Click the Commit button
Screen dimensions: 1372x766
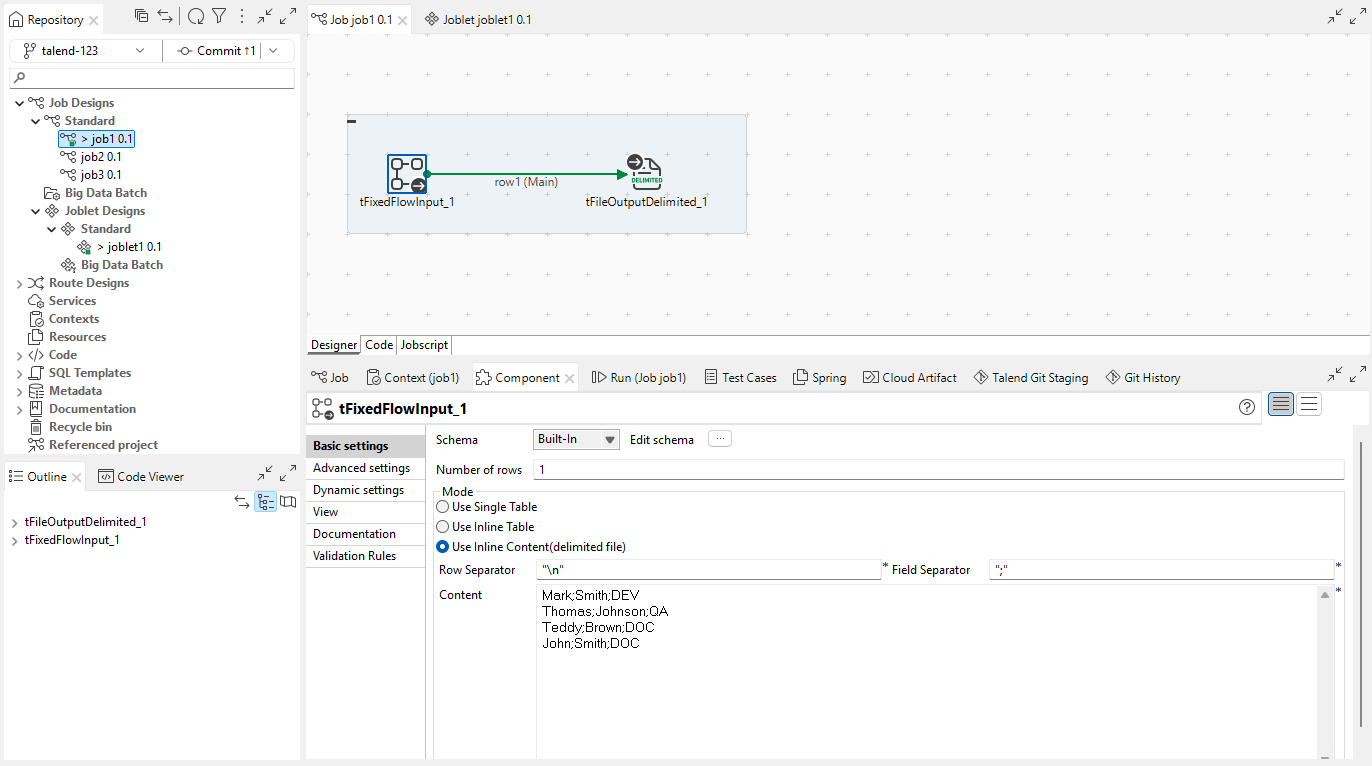[220, 50]
